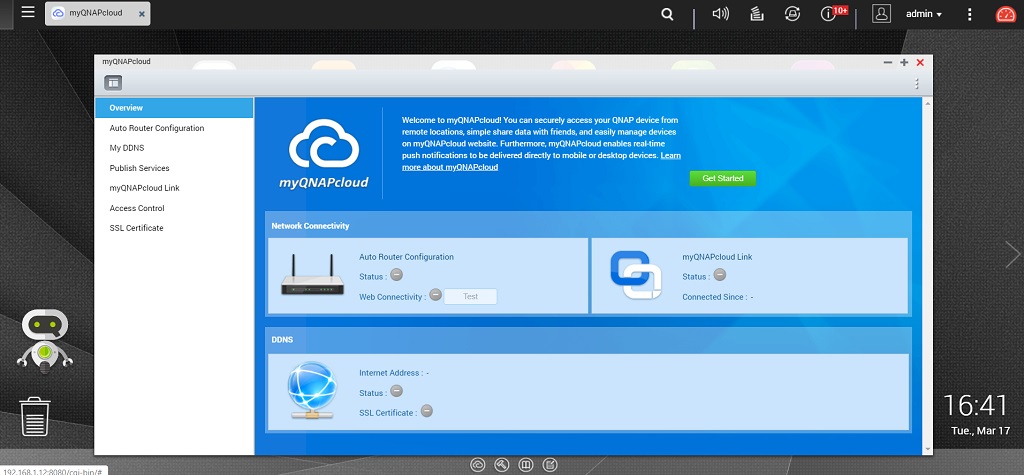Open the red dashboard gauge icon
The height and width of the screenshot is (475, 1024).
[1006, 14]
